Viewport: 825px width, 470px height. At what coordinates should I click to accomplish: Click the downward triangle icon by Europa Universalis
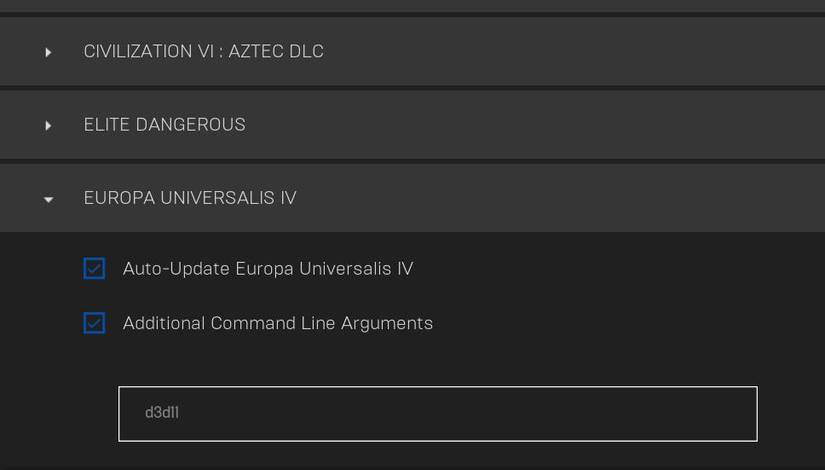[x=48, y=199]
